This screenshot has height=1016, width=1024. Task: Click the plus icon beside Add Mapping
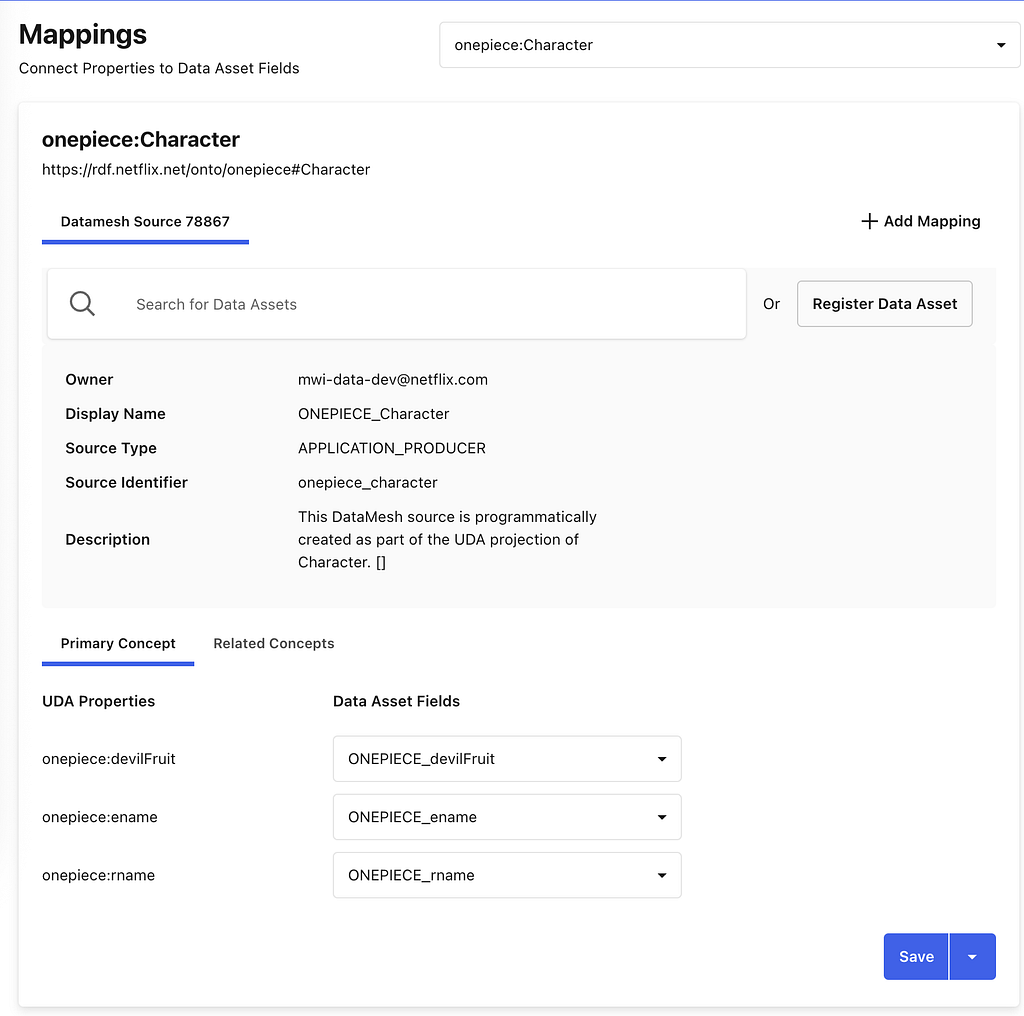tap(869, 221)
